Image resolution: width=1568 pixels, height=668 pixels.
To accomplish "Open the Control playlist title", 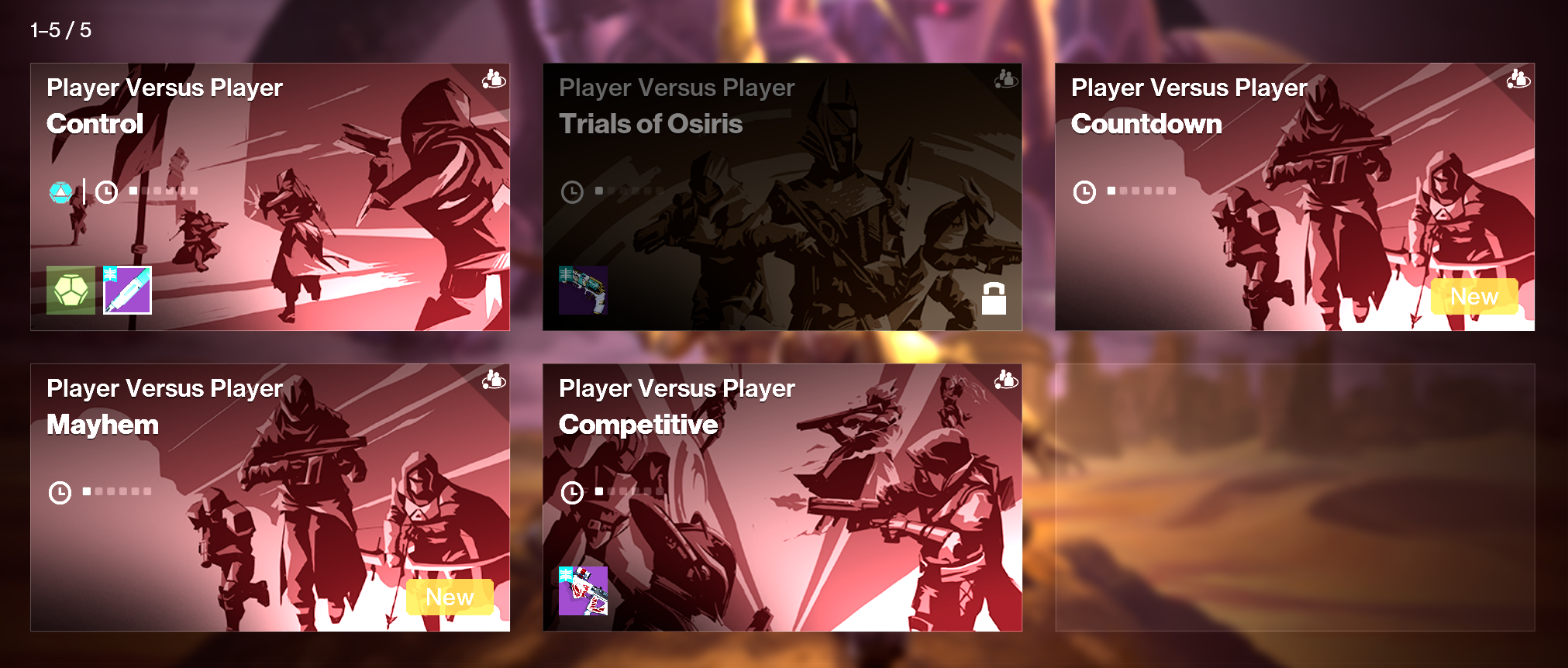I will click(95, 124).
